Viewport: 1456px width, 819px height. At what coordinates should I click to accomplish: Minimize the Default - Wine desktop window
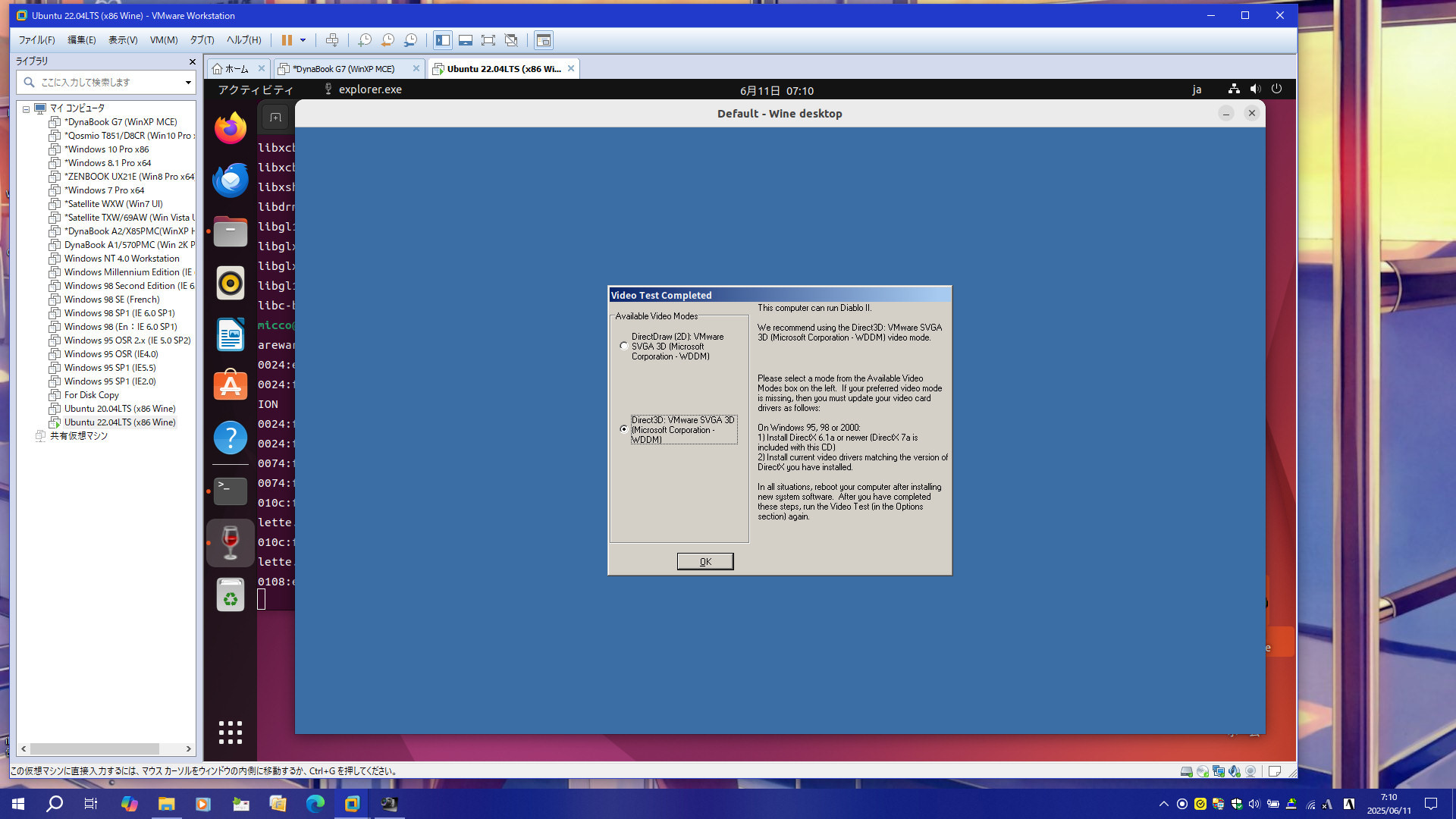(x=1226, y=113)
